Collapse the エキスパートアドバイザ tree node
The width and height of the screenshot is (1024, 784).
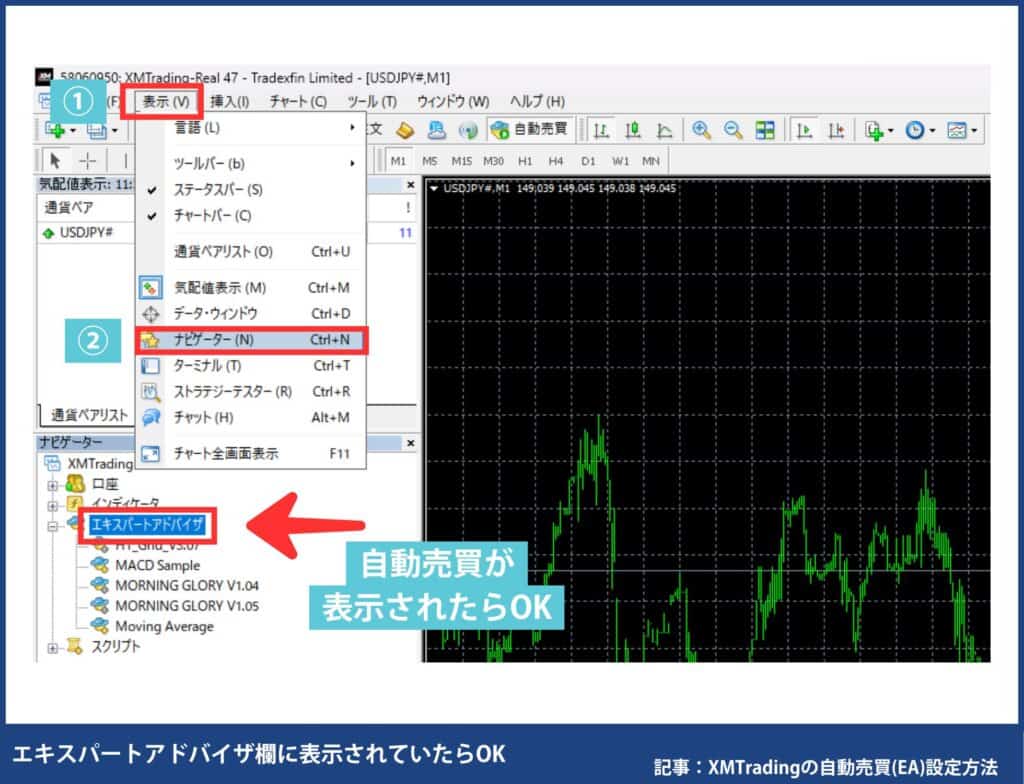pos(53,526)
